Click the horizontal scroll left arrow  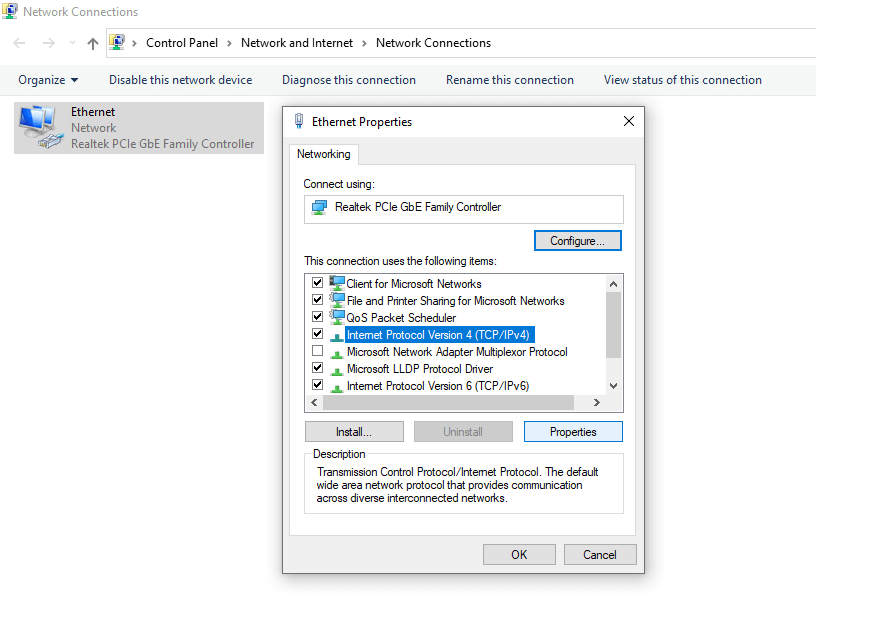314,402
